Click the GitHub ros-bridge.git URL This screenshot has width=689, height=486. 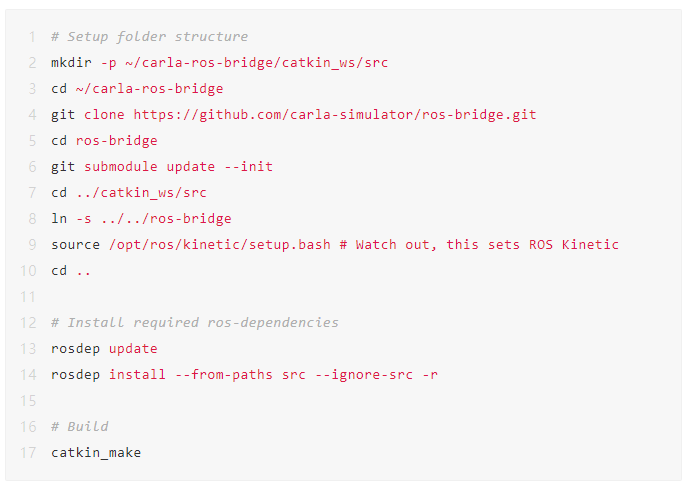tap(335, 114)
